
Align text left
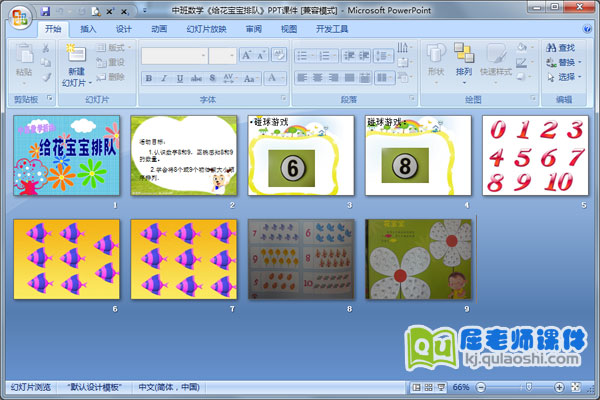point(302,78)
